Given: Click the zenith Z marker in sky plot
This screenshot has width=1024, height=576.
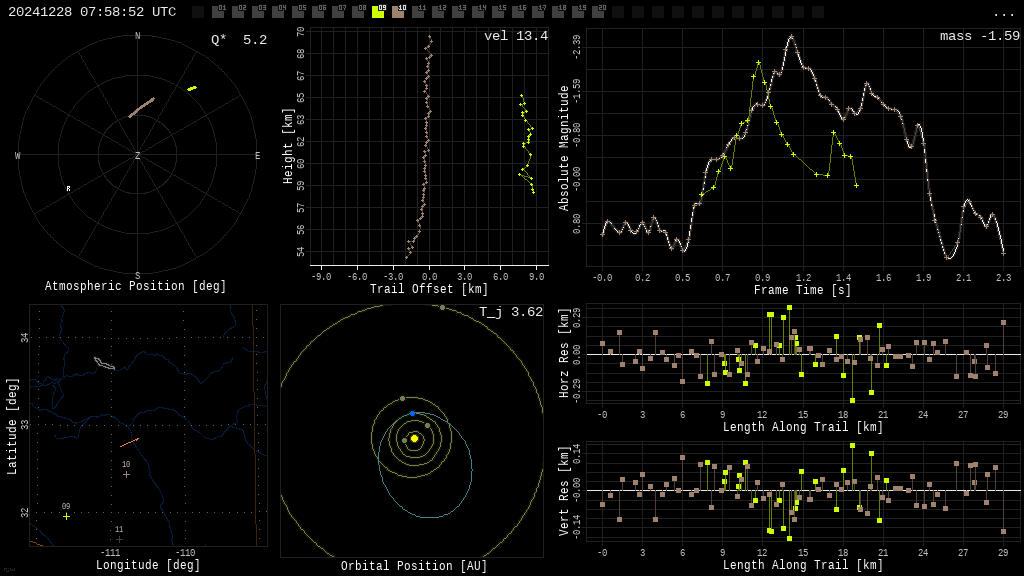Looking at the screenshot, I should pos(138,156).
